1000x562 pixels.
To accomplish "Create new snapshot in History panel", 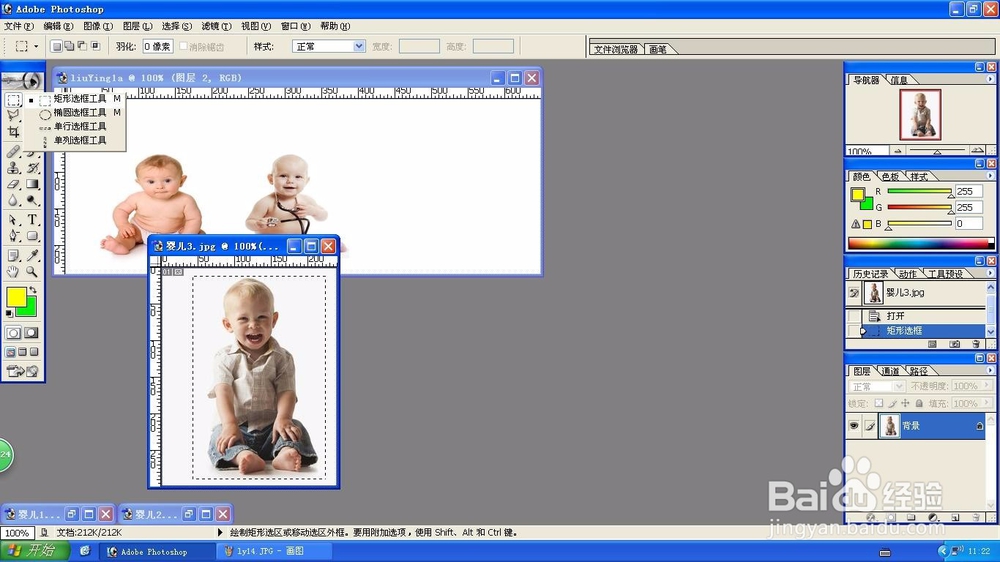I will 954,344.
